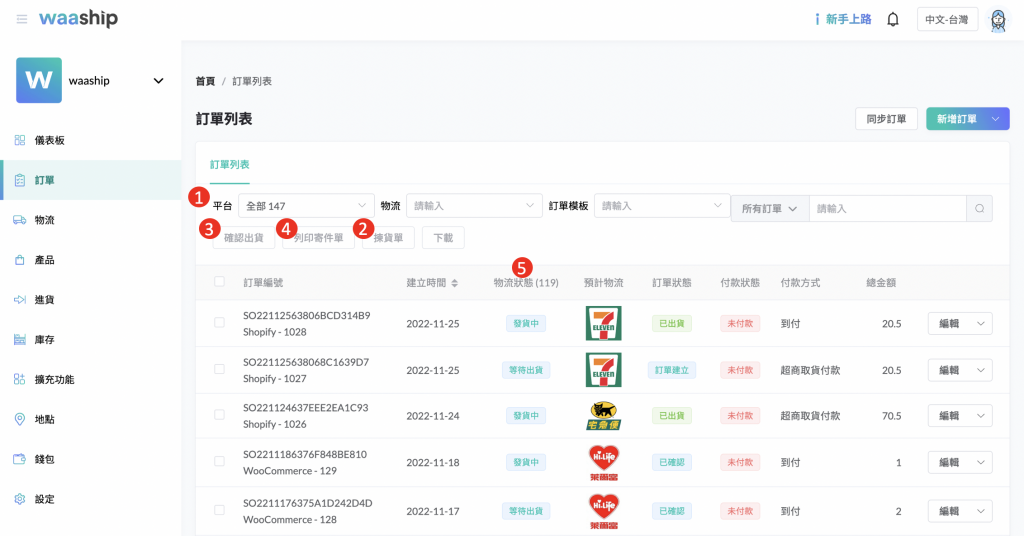1024x536 pixels.
Task: Expand the 所有訂單 filter dropdown
Action: (x=769, y=208)
